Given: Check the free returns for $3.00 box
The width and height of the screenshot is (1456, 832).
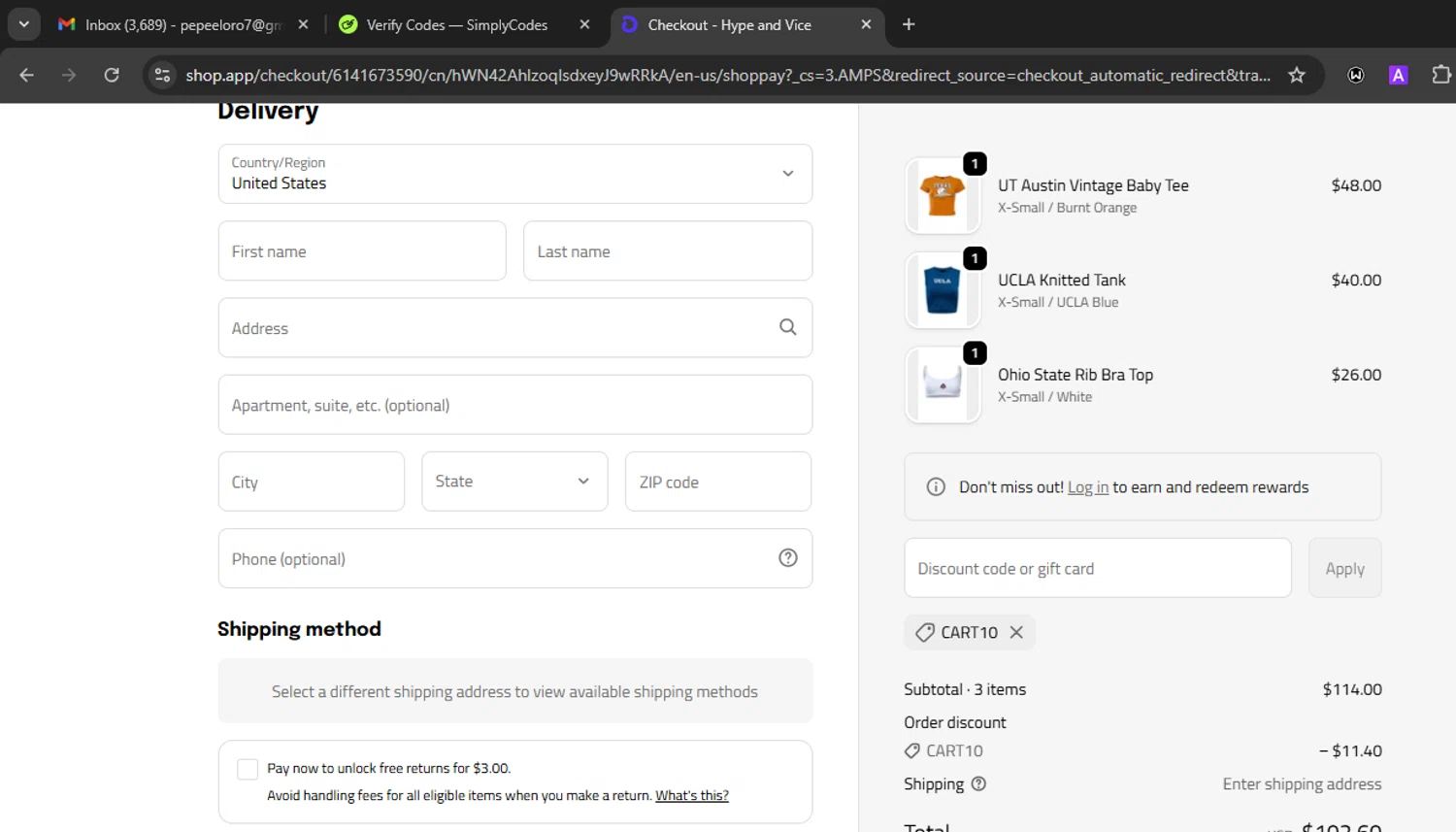Looking at the screenshot, I should pyautogui.click(x=248, y=769).
